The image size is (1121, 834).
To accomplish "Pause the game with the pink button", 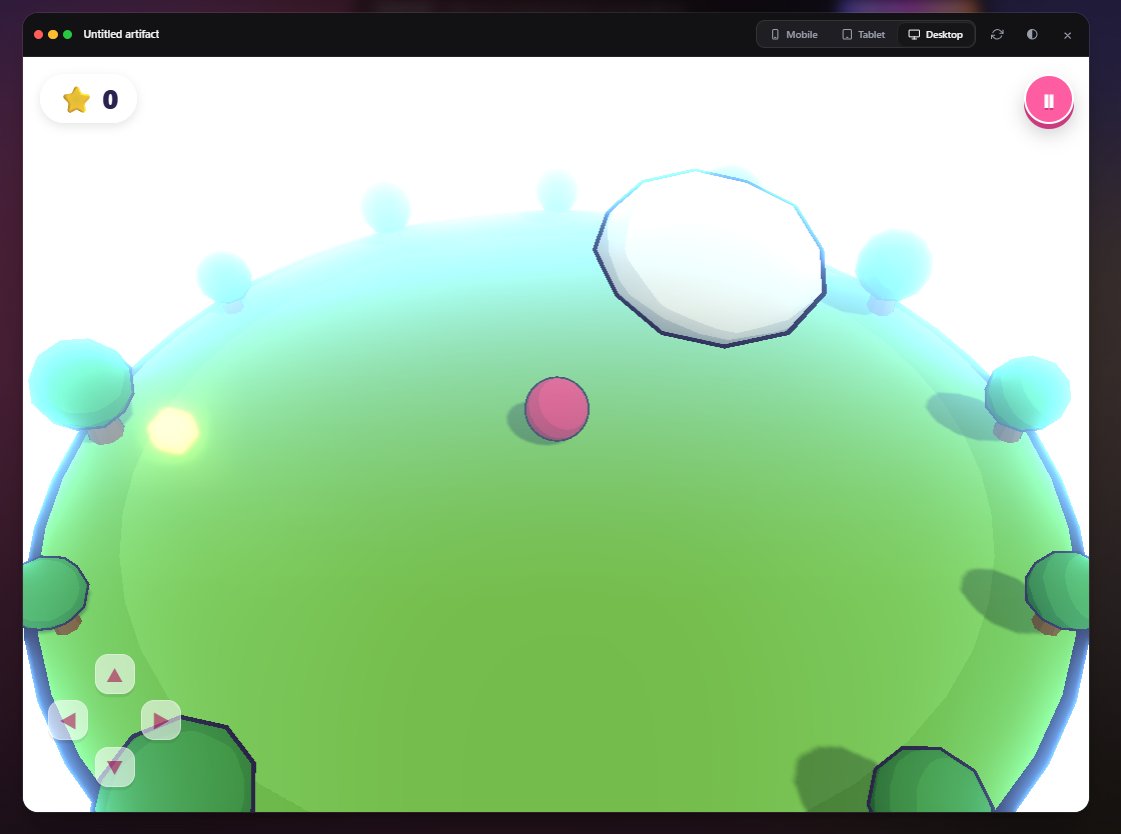I will [1048, 101].
